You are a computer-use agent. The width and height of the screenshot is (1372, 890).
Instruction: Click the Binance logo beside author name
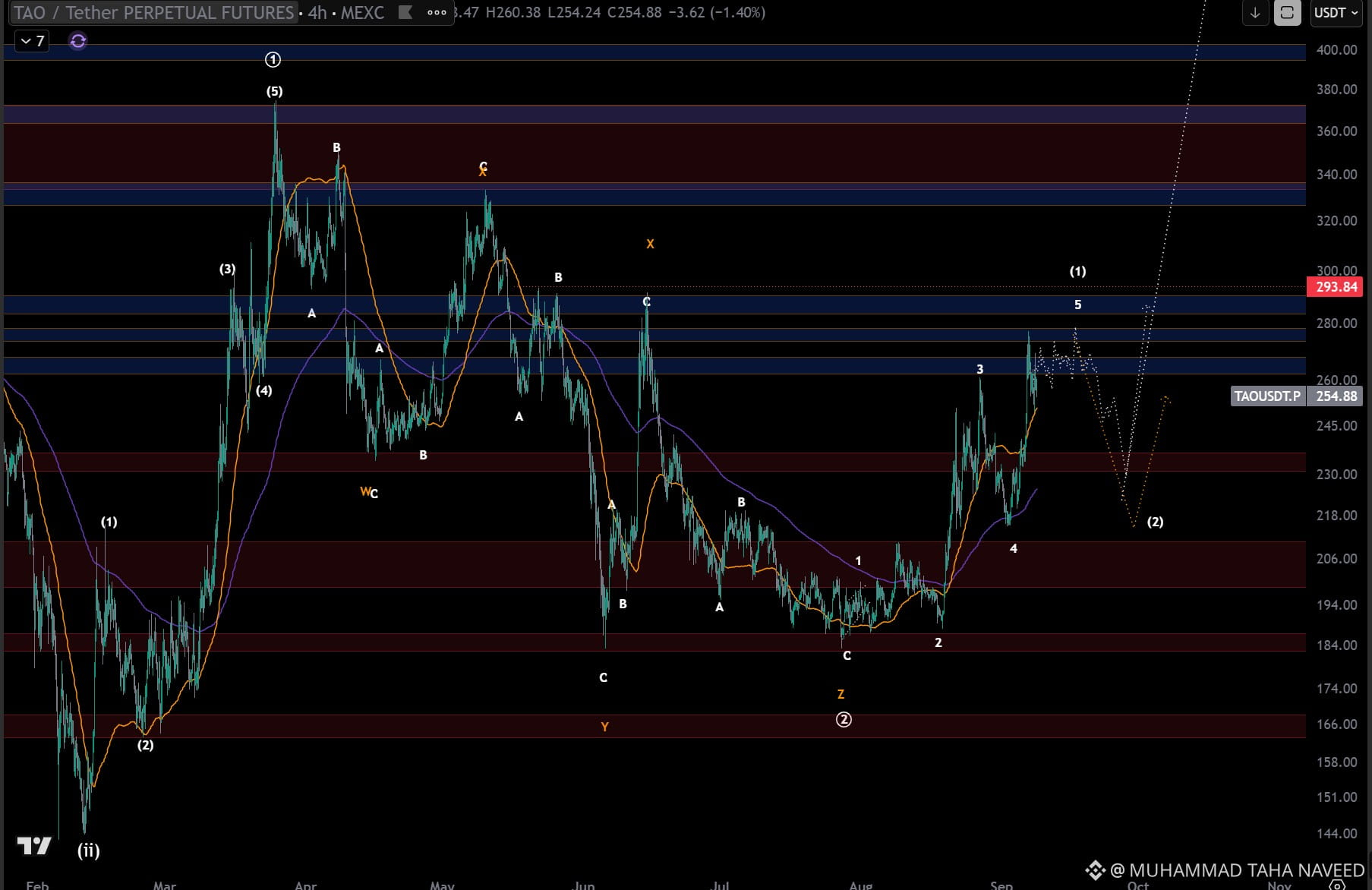(x=1094, y=870)
